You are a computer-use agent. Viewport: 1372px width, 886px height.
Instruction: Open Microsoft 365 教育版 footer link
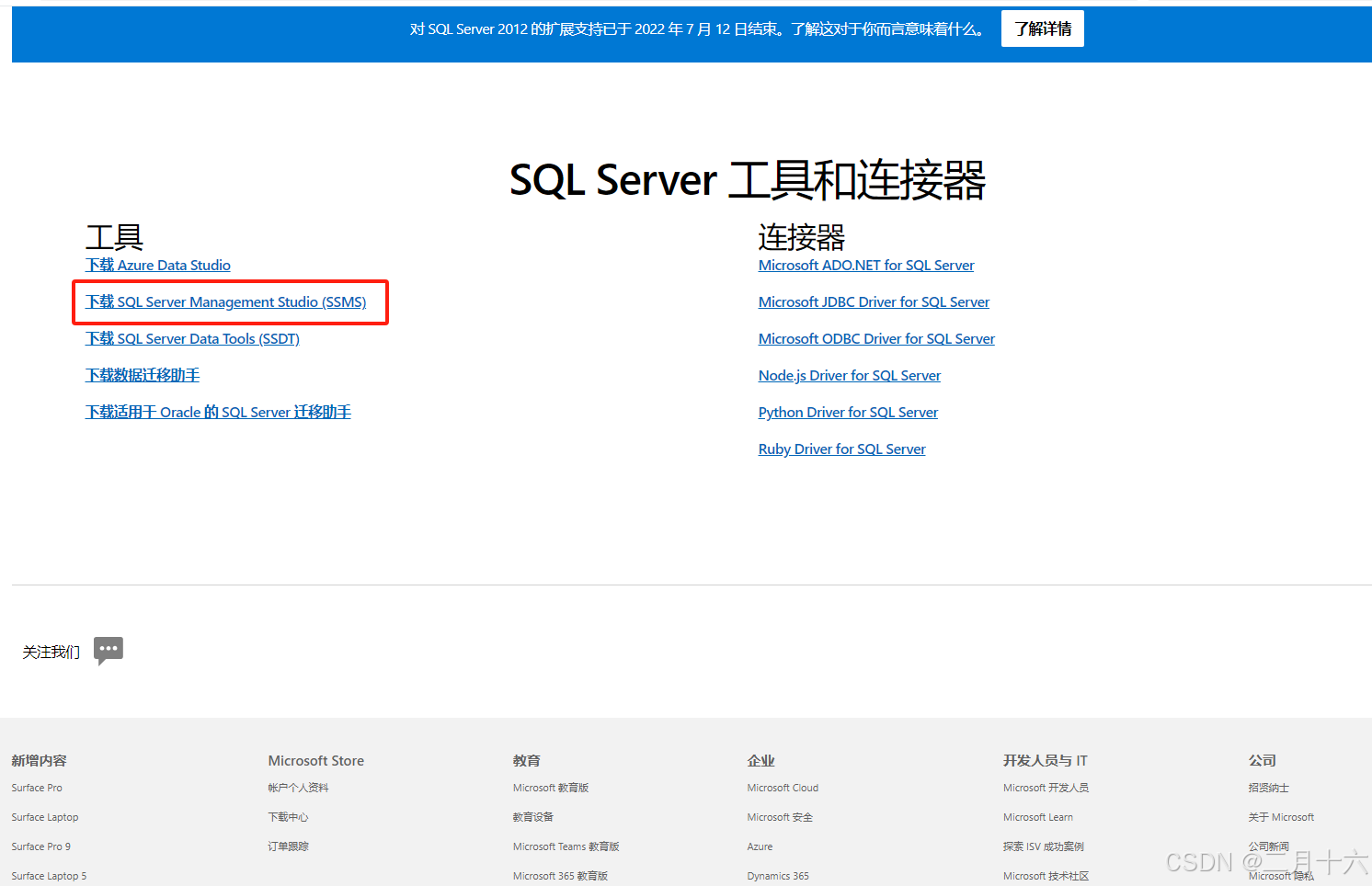560,876
